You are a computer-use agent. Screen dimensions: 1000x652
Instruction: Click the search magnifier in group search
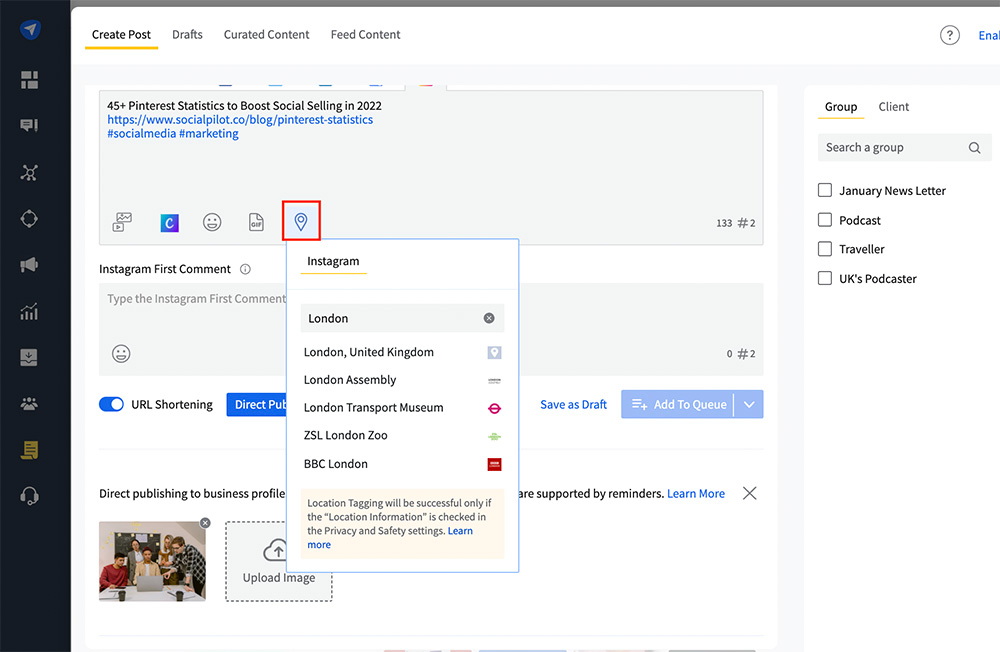click(974, 148)
